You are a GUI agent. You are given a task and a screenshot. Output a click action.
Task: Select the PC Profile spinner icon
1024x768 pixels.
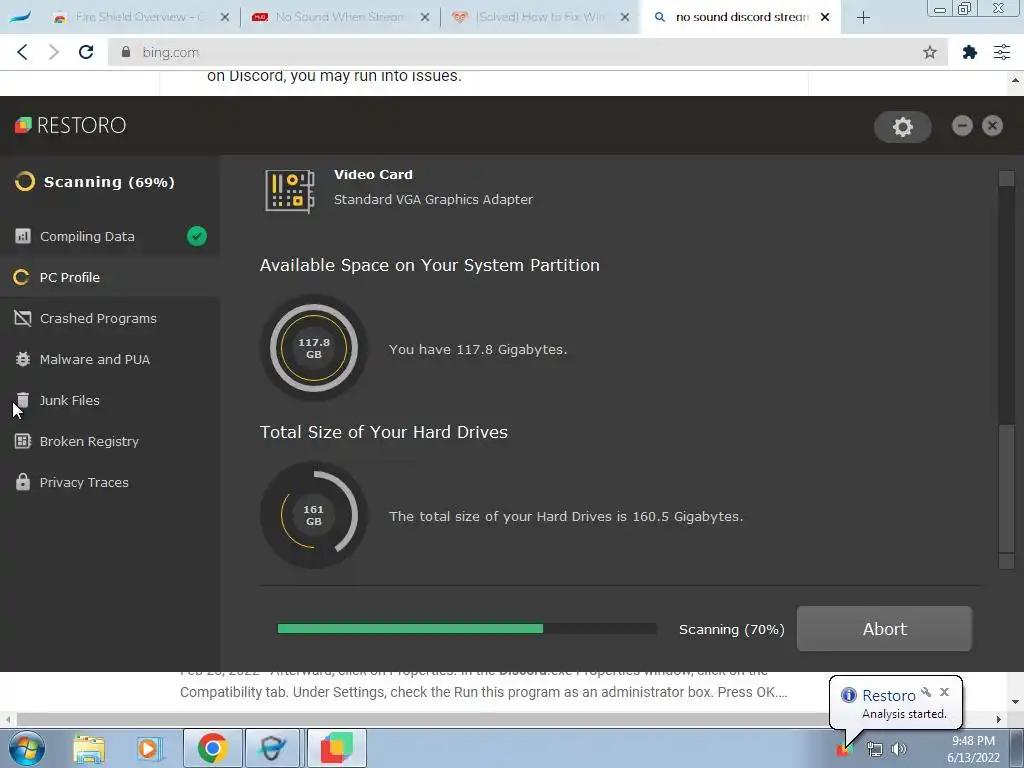[x=22, y=277]
